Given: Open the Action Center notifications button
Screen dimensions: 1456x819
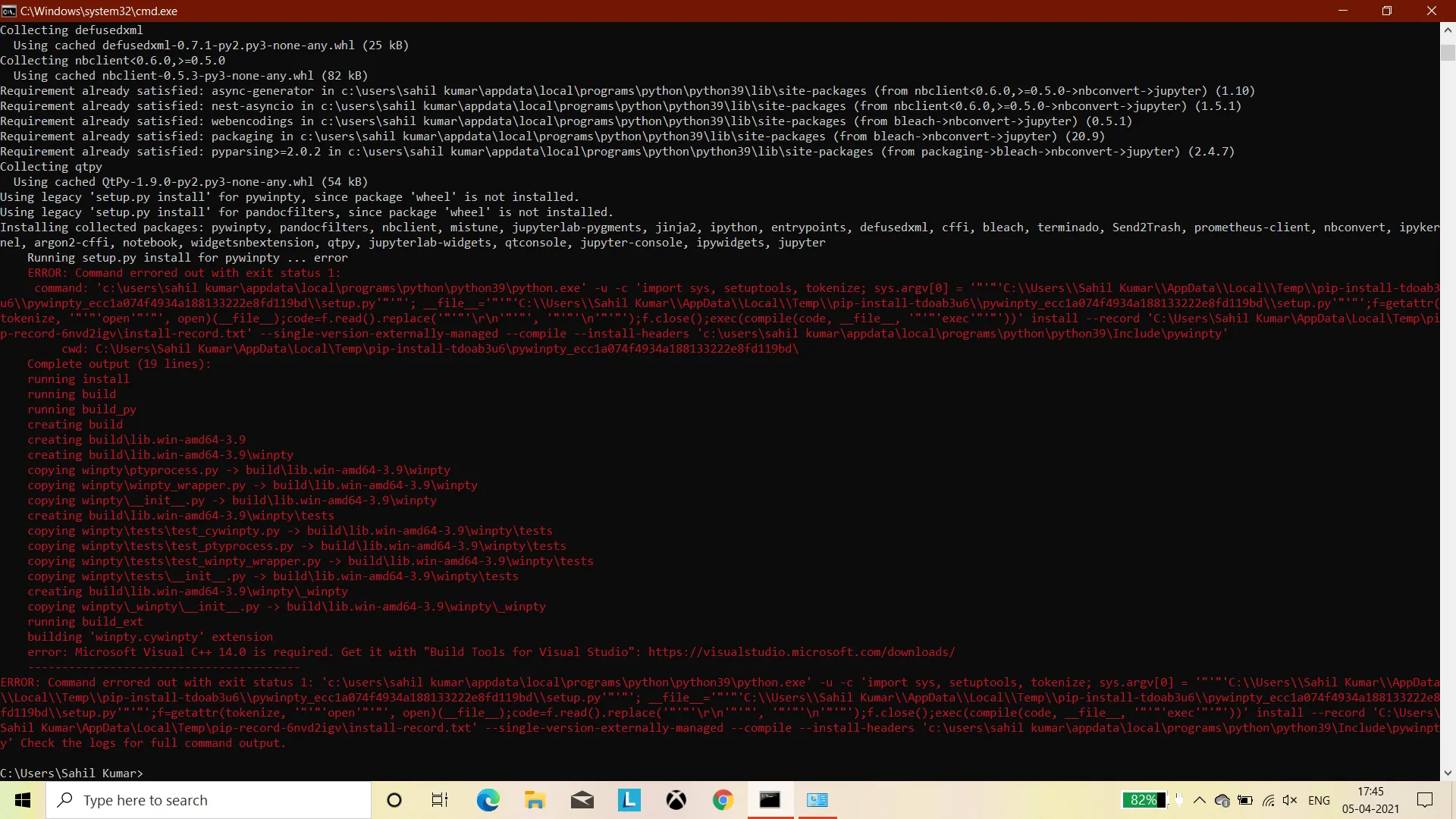Looking at the screenshot, I should (1425, 800).
